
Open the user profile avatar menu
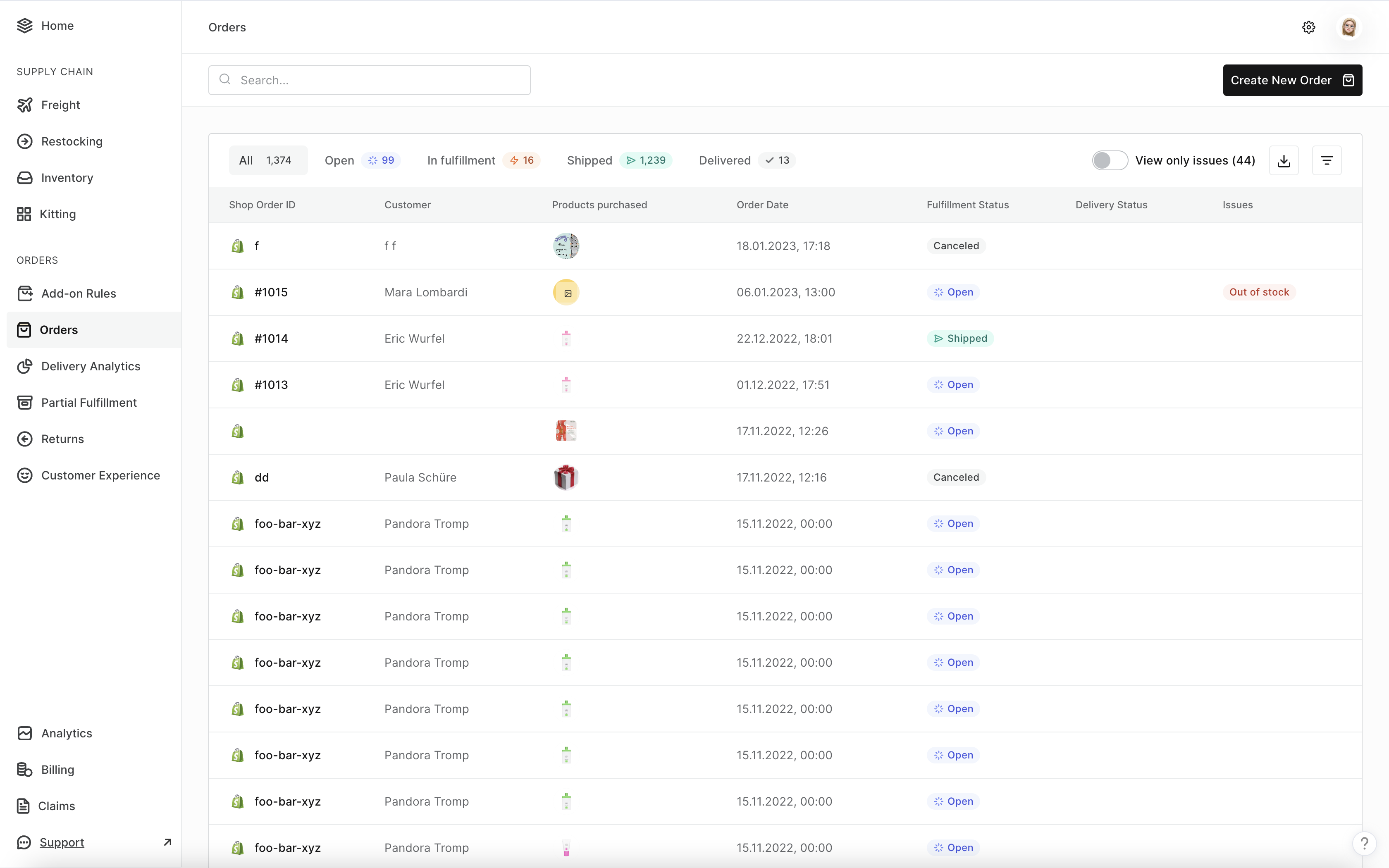(x=1348, y=27)
